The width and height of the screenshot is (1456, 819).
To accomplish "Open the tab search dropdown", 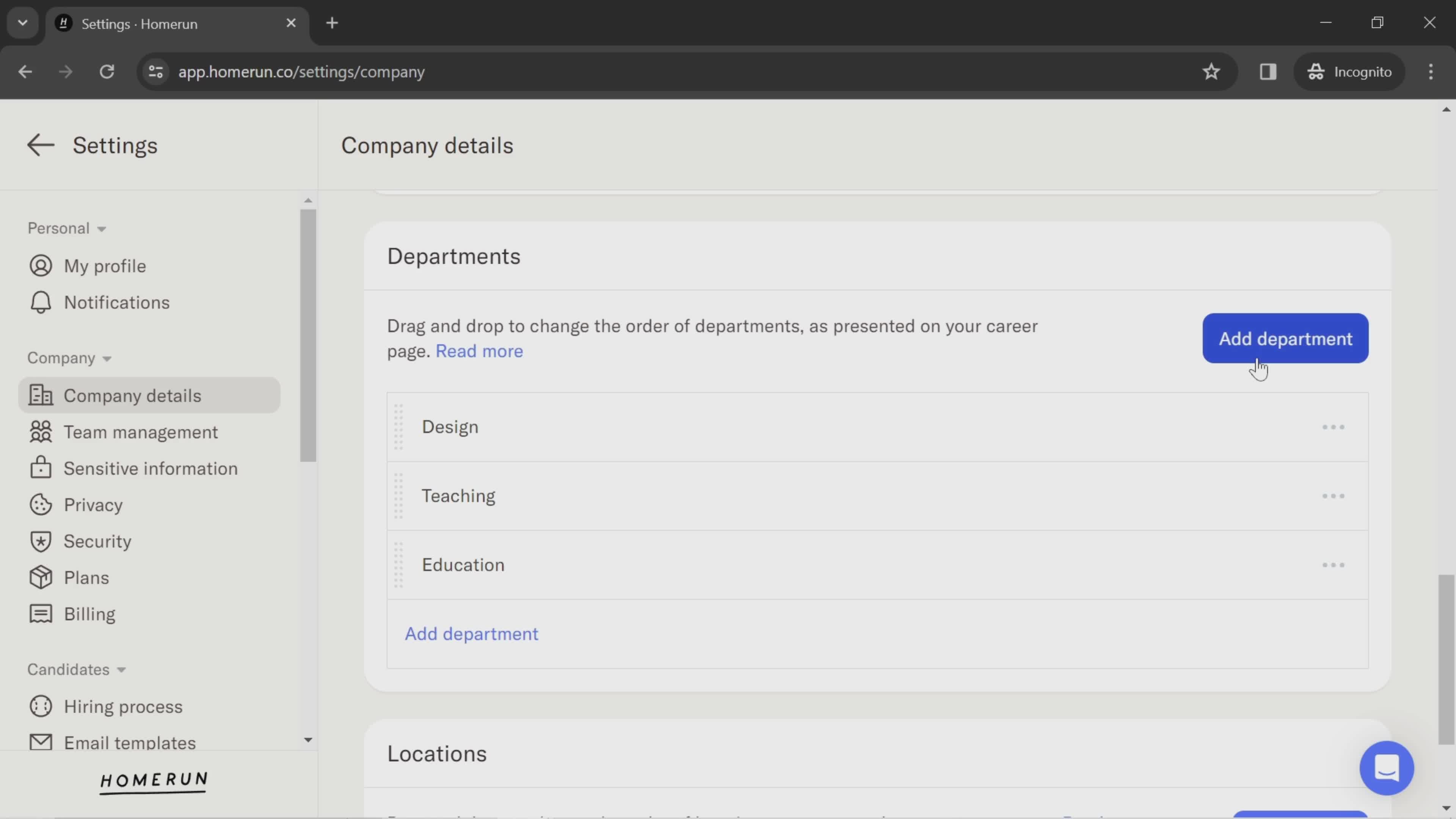I will 23,23.
